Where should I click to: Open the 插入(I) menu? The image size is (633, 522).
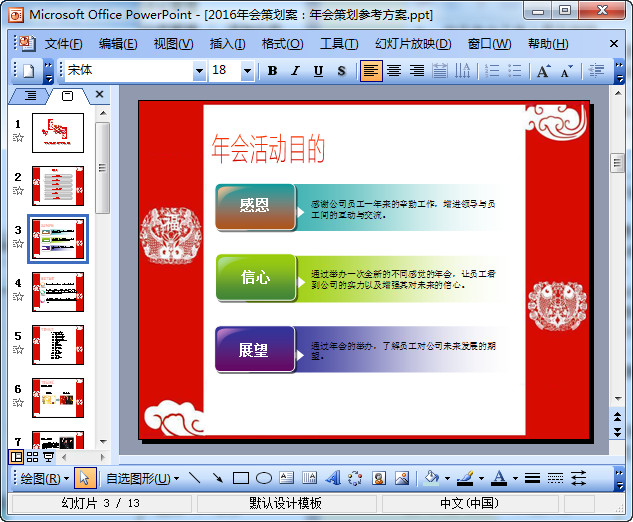point(227,44)
